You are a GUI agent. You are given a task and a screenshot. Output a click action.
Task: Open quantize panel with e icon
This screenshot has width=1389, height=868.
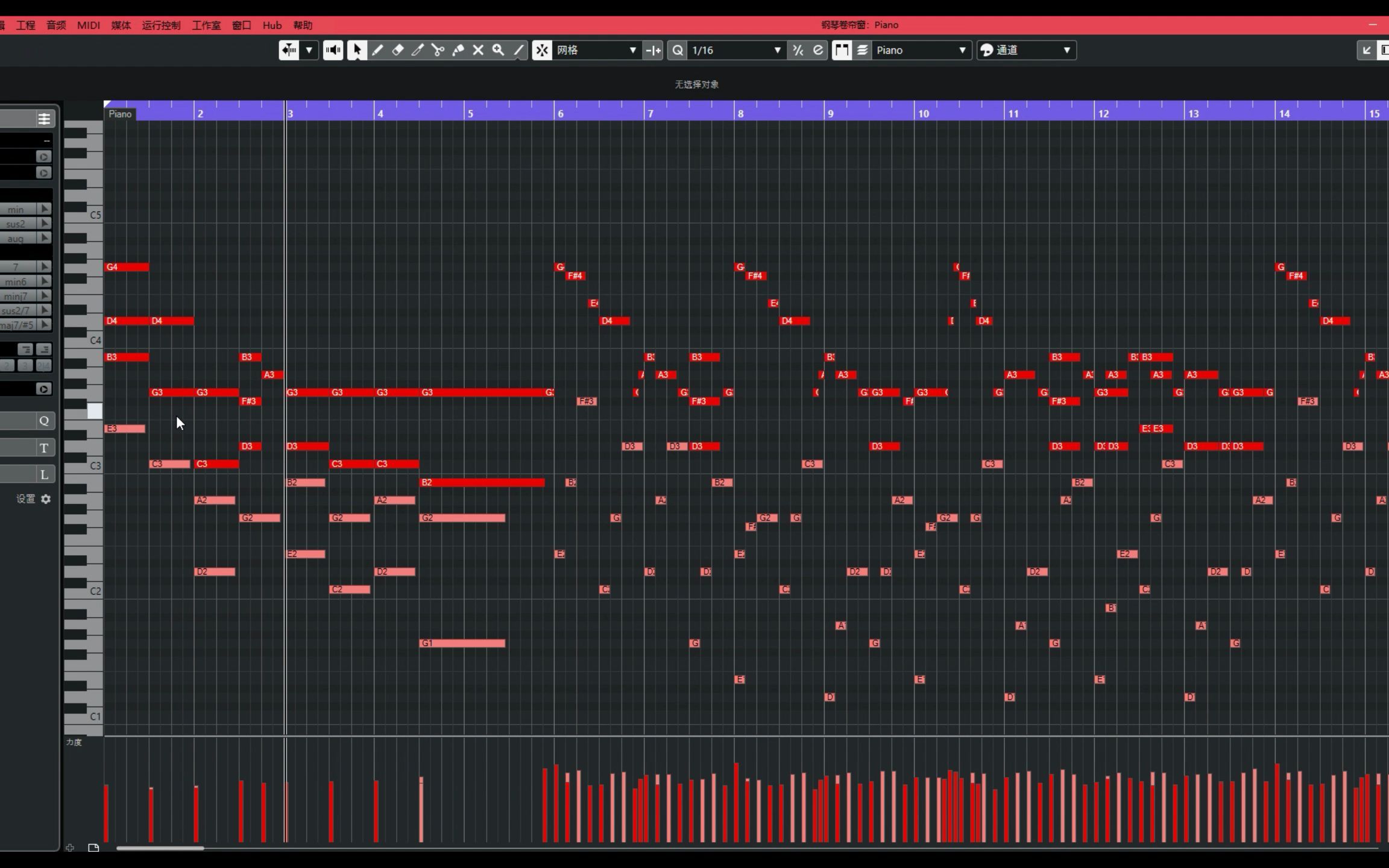pos(818,50)
